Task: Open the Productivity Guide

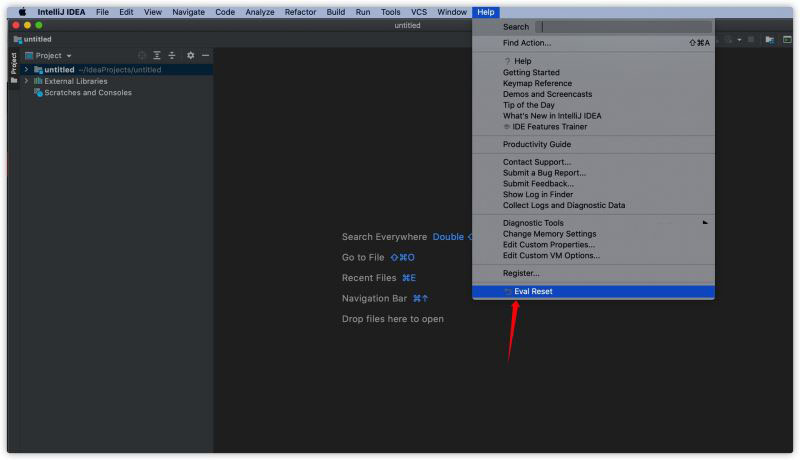Action: [593, 144]
